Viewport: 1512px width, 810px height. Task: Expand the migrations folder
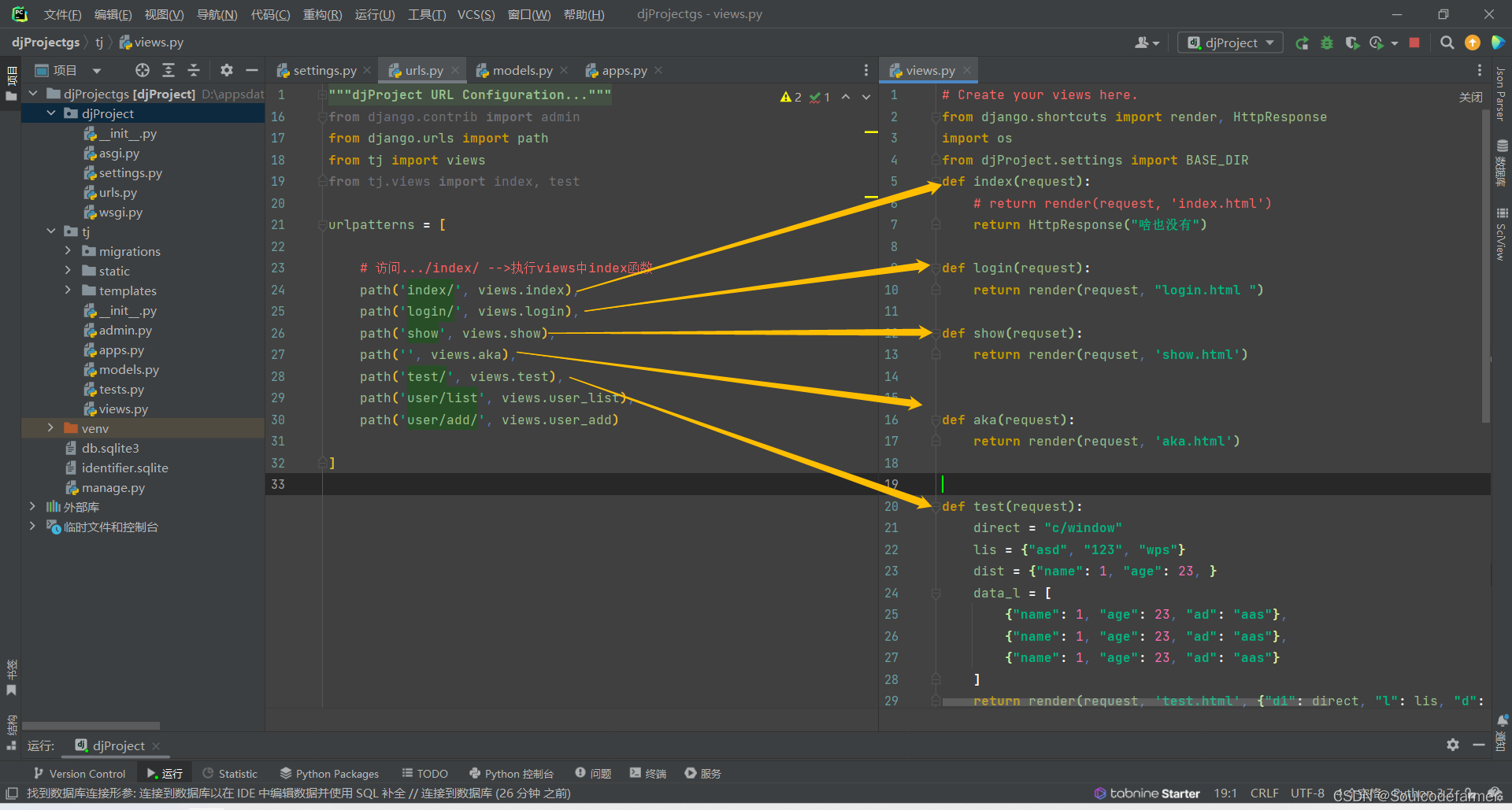point(68,251)
